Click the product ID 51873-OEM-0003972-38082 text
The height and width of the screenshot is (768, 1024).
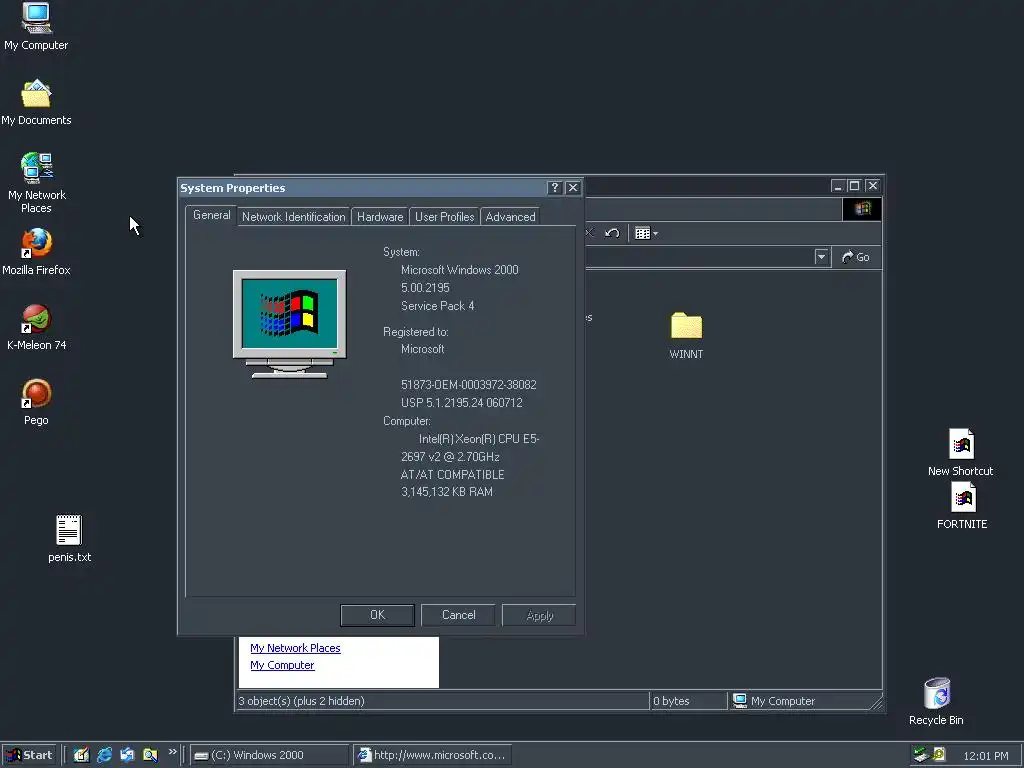click(468, 385)
